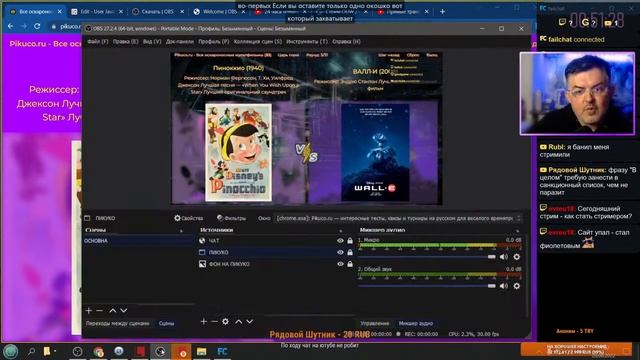Open the FC failchat taskbar icon
The height and width of the screenshot is (360, 640).
point(222,351)
